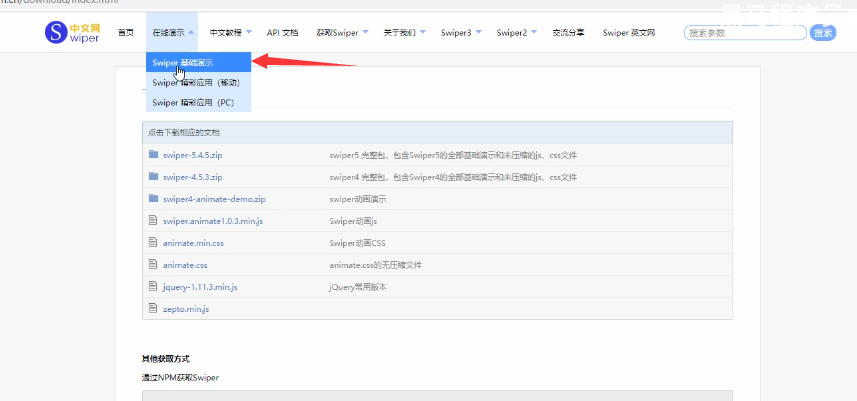Click description text 'Swiper动画js'
The image size is (857, 401).
(353, 221)
